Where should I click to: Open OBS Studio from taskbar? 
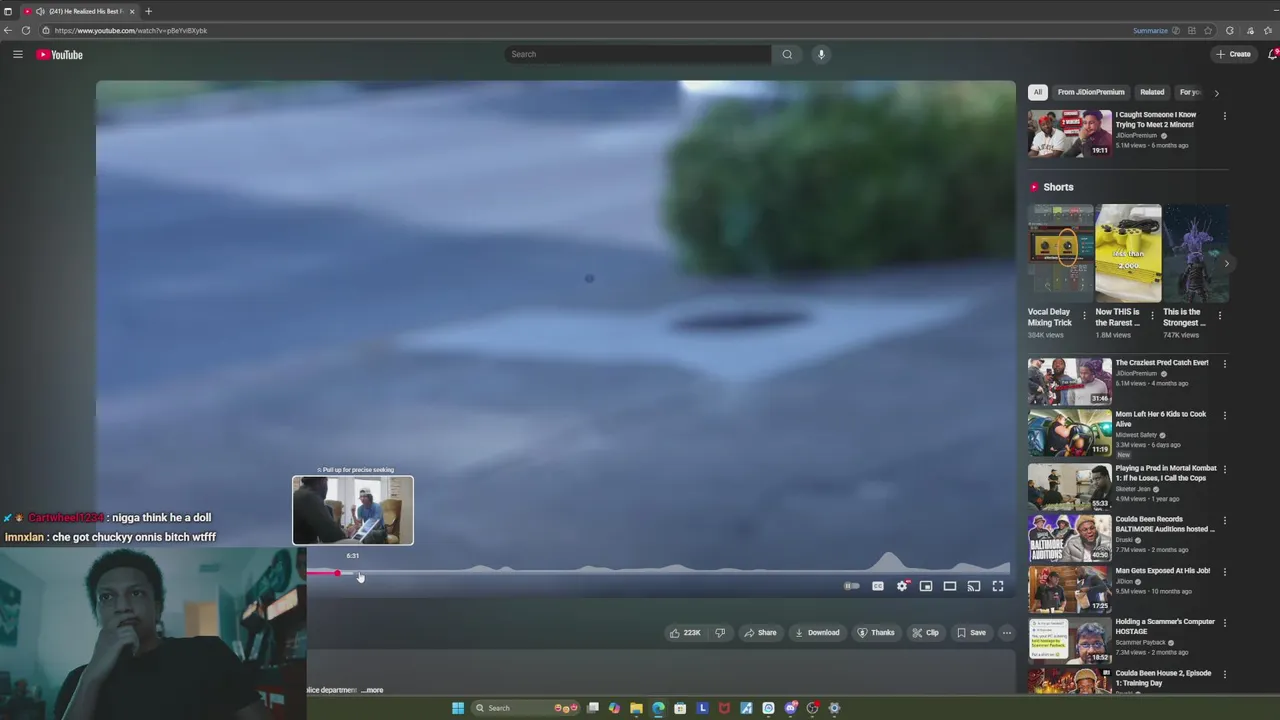(x=812, y=708)
